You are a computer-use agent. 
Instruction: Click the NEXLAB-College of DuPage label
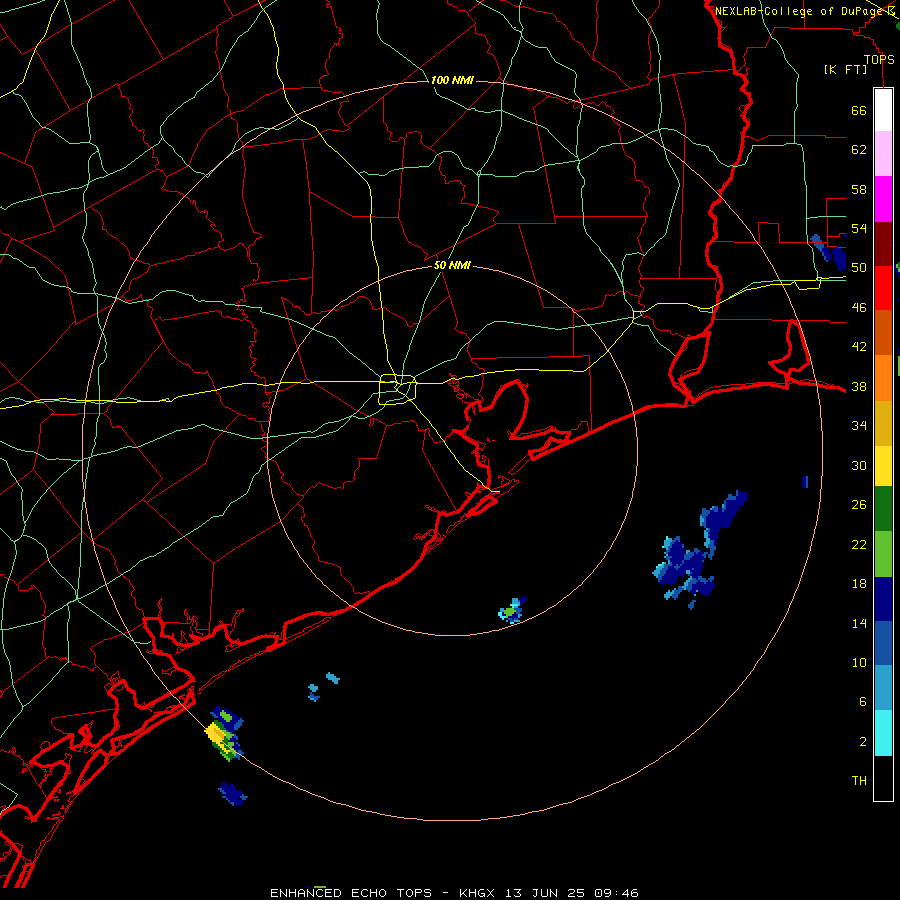point(798,11)
